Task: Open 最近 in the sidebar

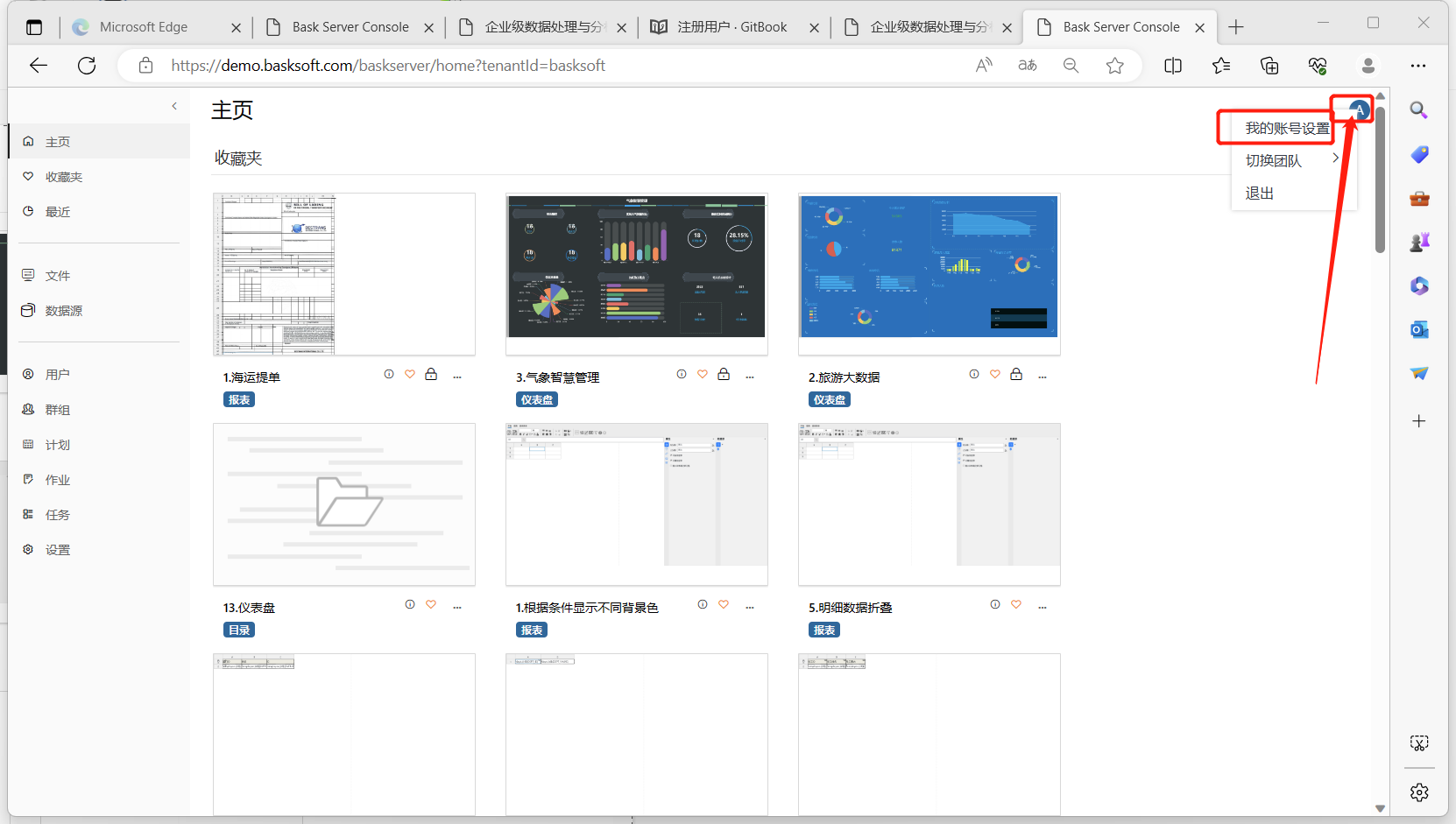Action: [x=99, y=211]
